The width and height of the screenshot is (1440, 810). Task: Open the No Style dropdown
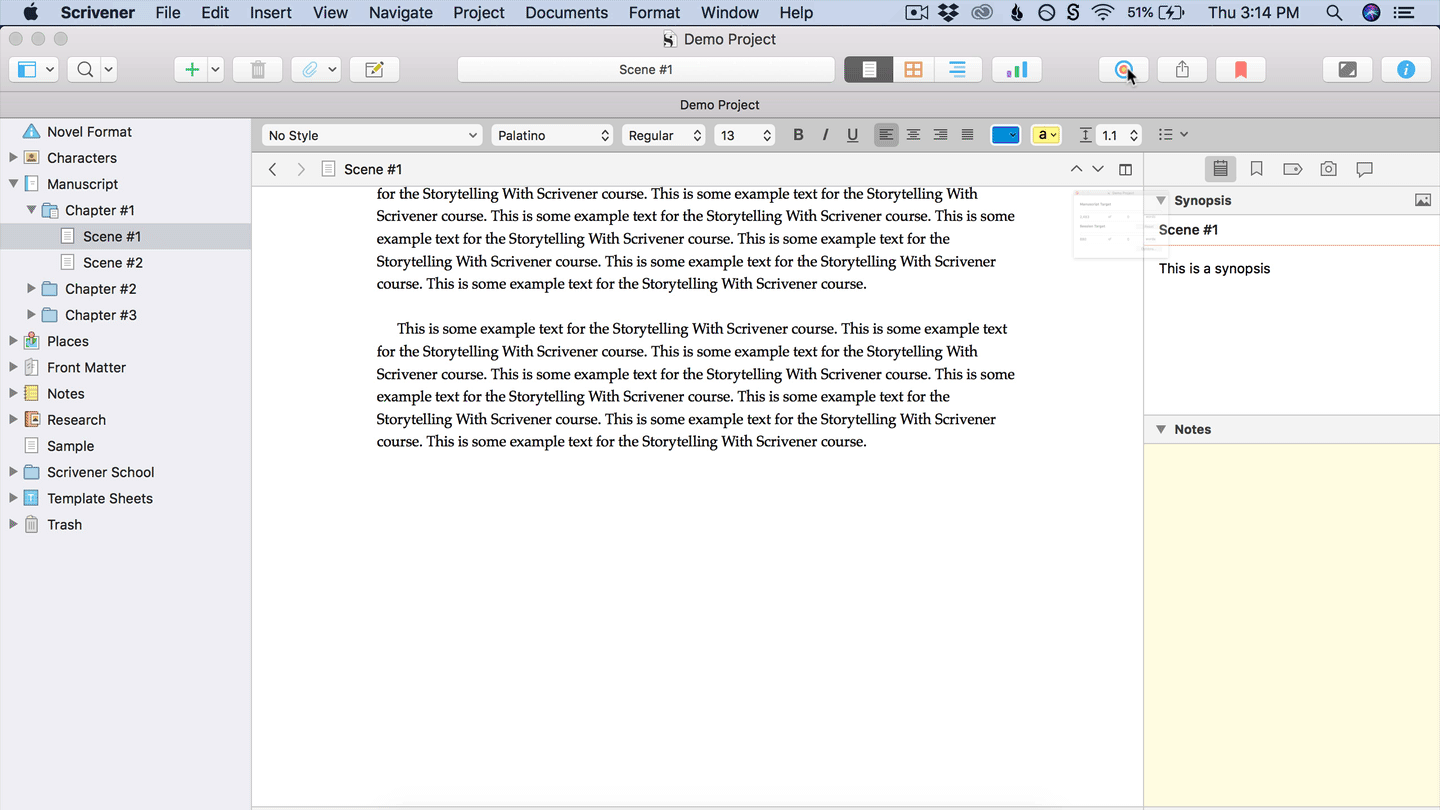tap(373, 135)
